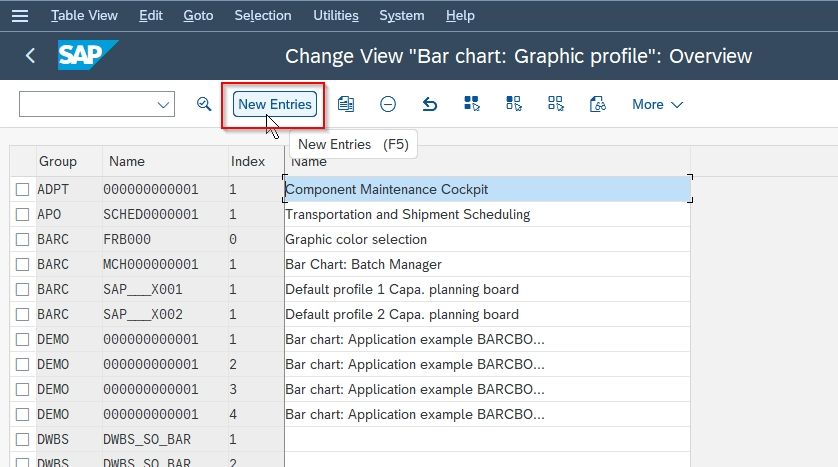Click the Undo Change arrow icon
This screenshot has width=838, height=467.
(430, 104)
